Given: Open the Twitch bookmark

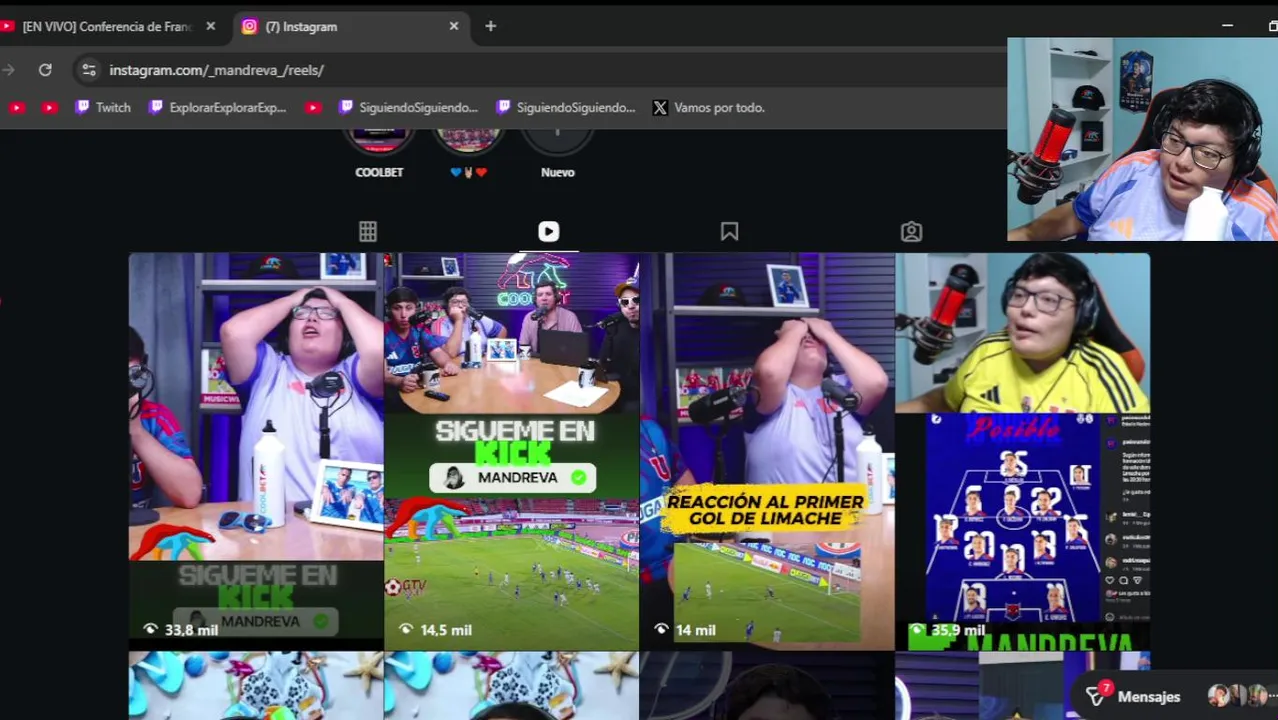Looking at the screenshot, I should point(103,107).
